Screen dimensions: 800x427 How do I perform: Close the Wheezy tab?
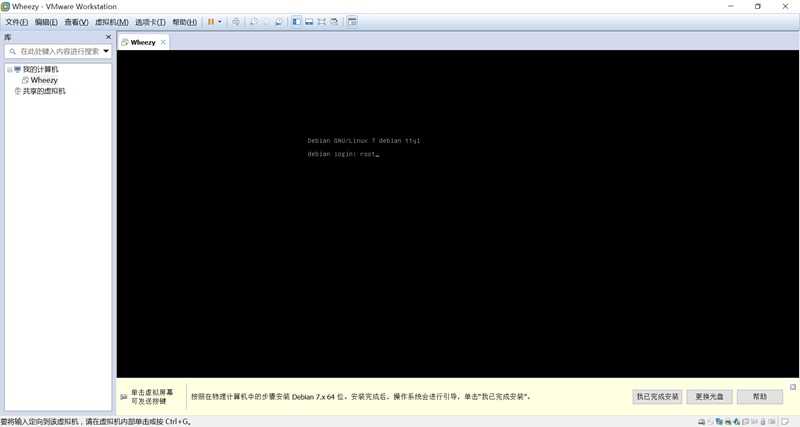(x=163, y=42)
